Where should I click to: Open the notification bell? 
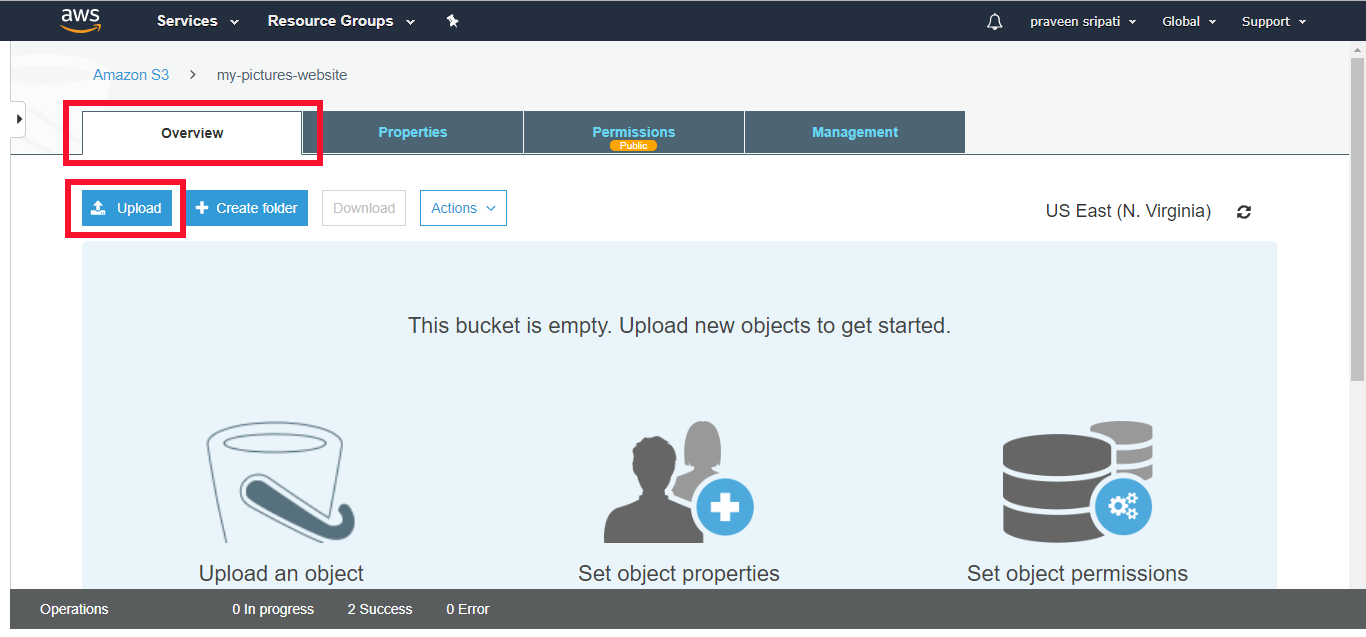994,20
